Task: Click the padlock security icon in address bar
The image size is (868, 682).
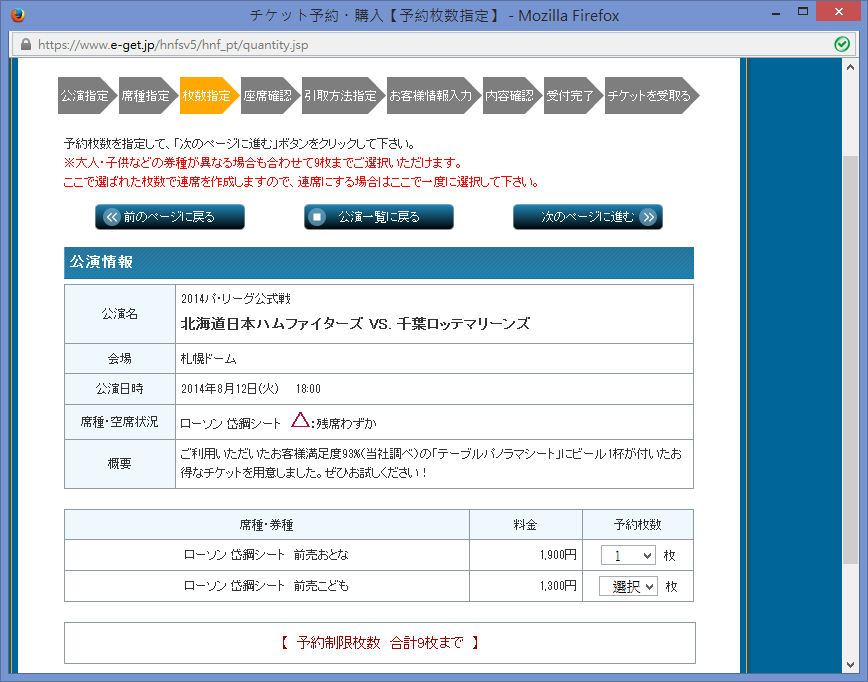Action: pos(25,44)
